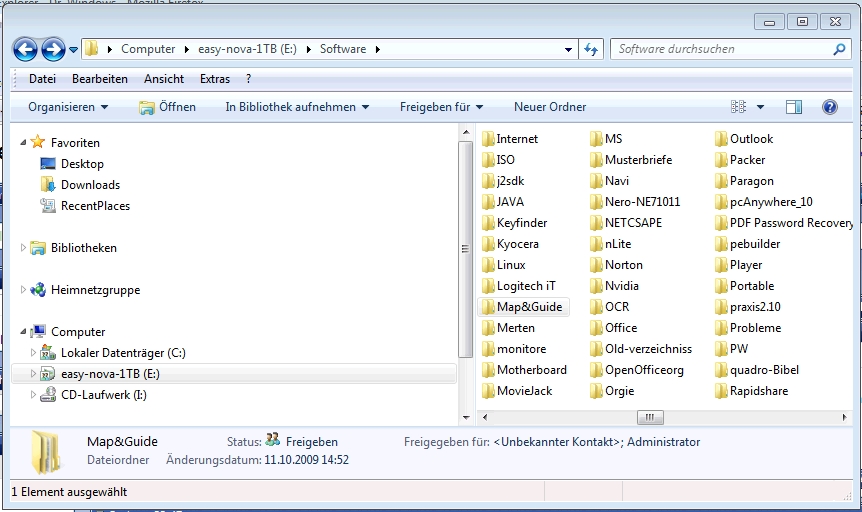Collapse the Favoriten tree group
The height and width of the screenshot is (512, 862).
coord(23,142)
